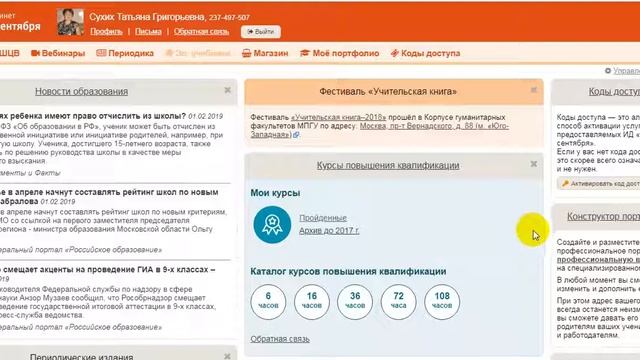
Task: Click the Моё портфолио graduation cap icon
Action: coord(305,53)
